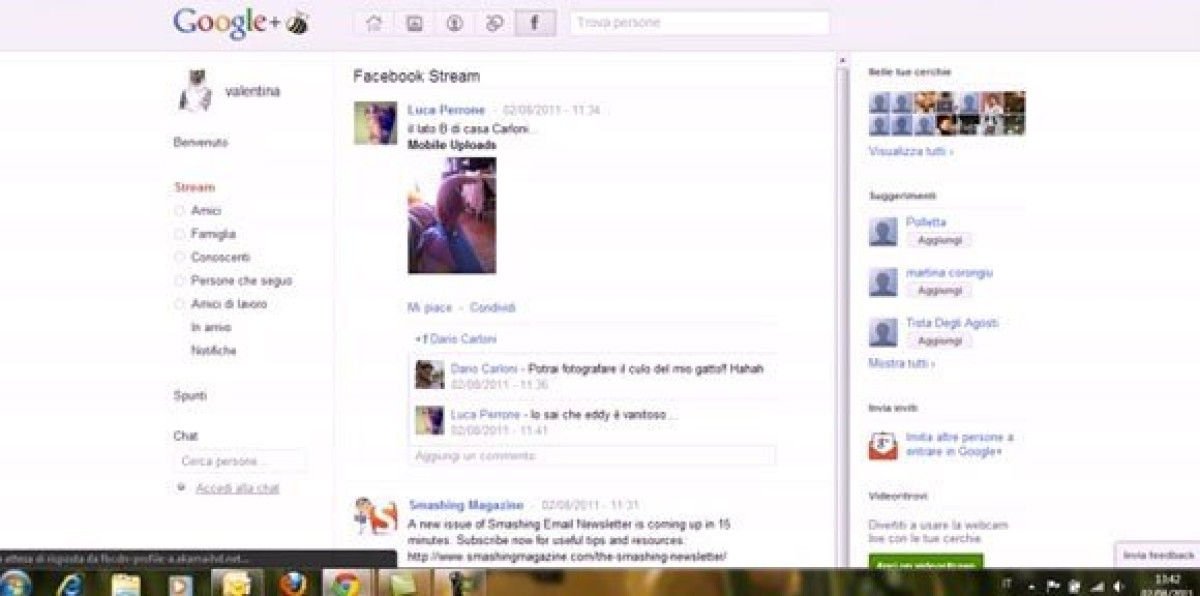Click the Aggiungi un commento field
Screen dimensions: 1200x596
592,456
